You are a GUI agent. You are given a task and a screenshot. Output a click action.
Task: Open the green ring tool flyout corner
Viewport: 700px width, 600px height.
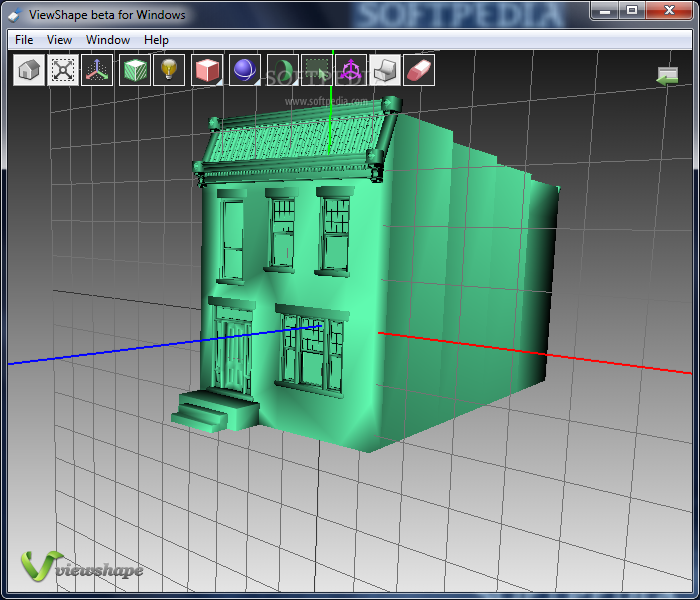click(x=295, y=82)
